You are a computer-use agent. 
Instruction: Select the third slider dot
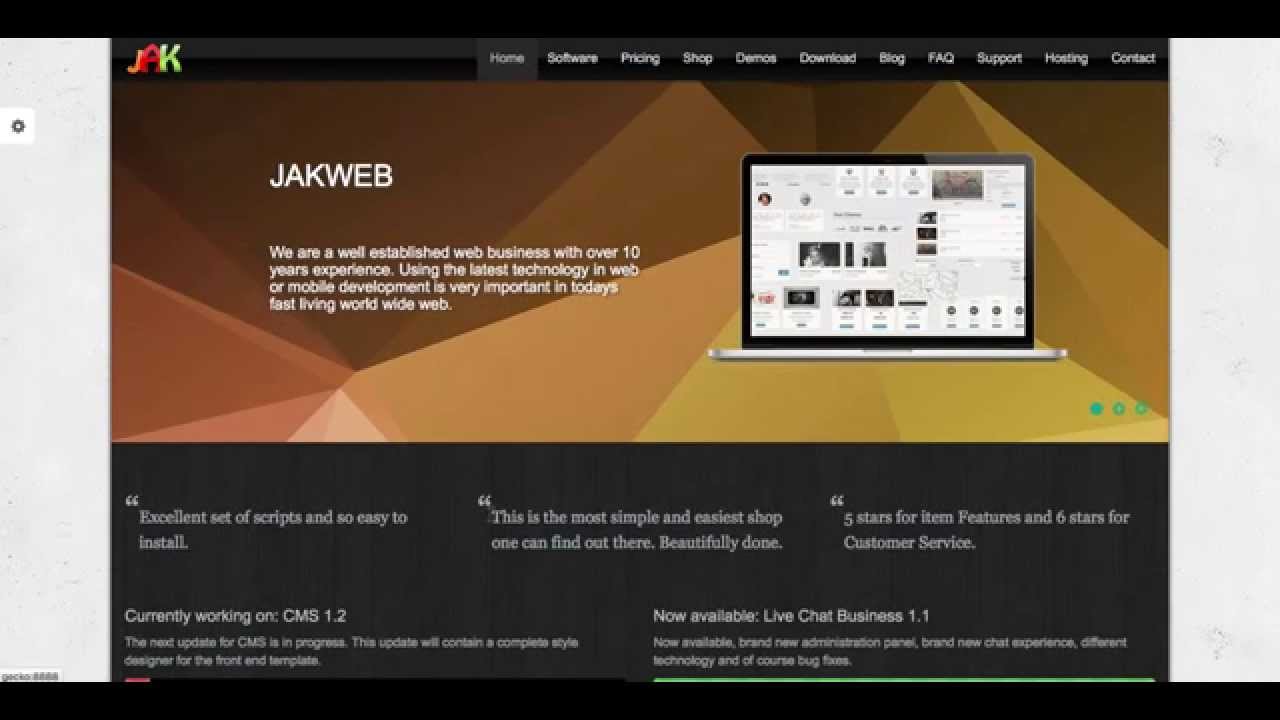tap(1140, 408)
